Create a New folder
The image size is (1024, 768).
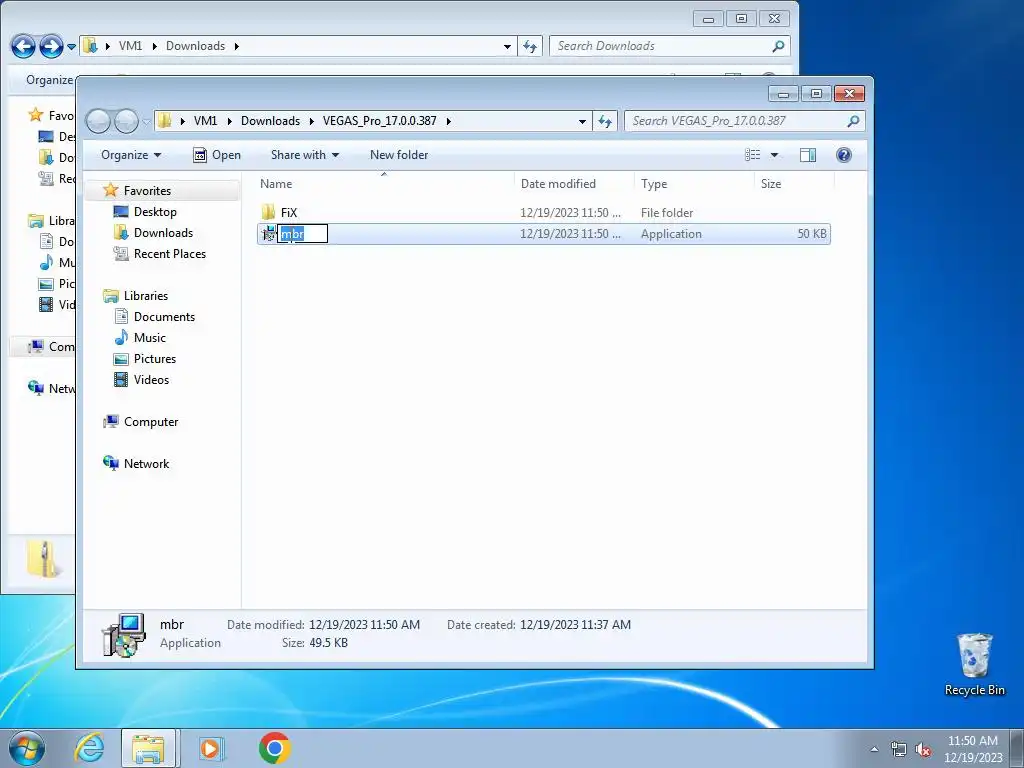tap(399, 155)
